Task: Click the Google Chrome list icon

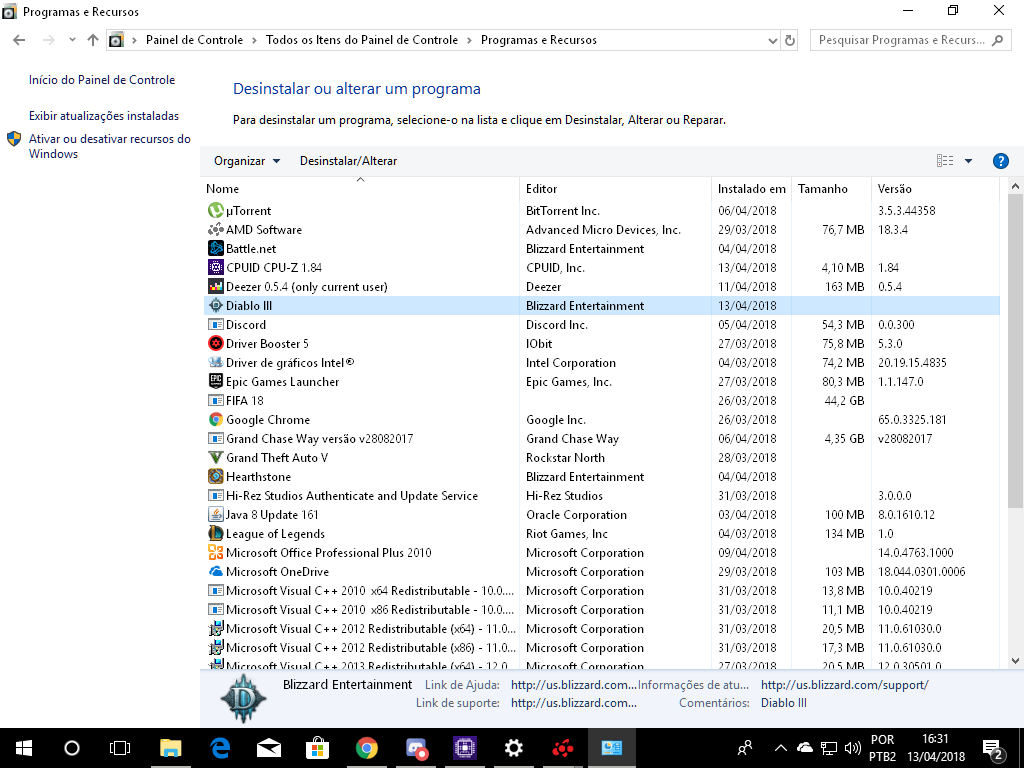Action: tap(216, 419)
